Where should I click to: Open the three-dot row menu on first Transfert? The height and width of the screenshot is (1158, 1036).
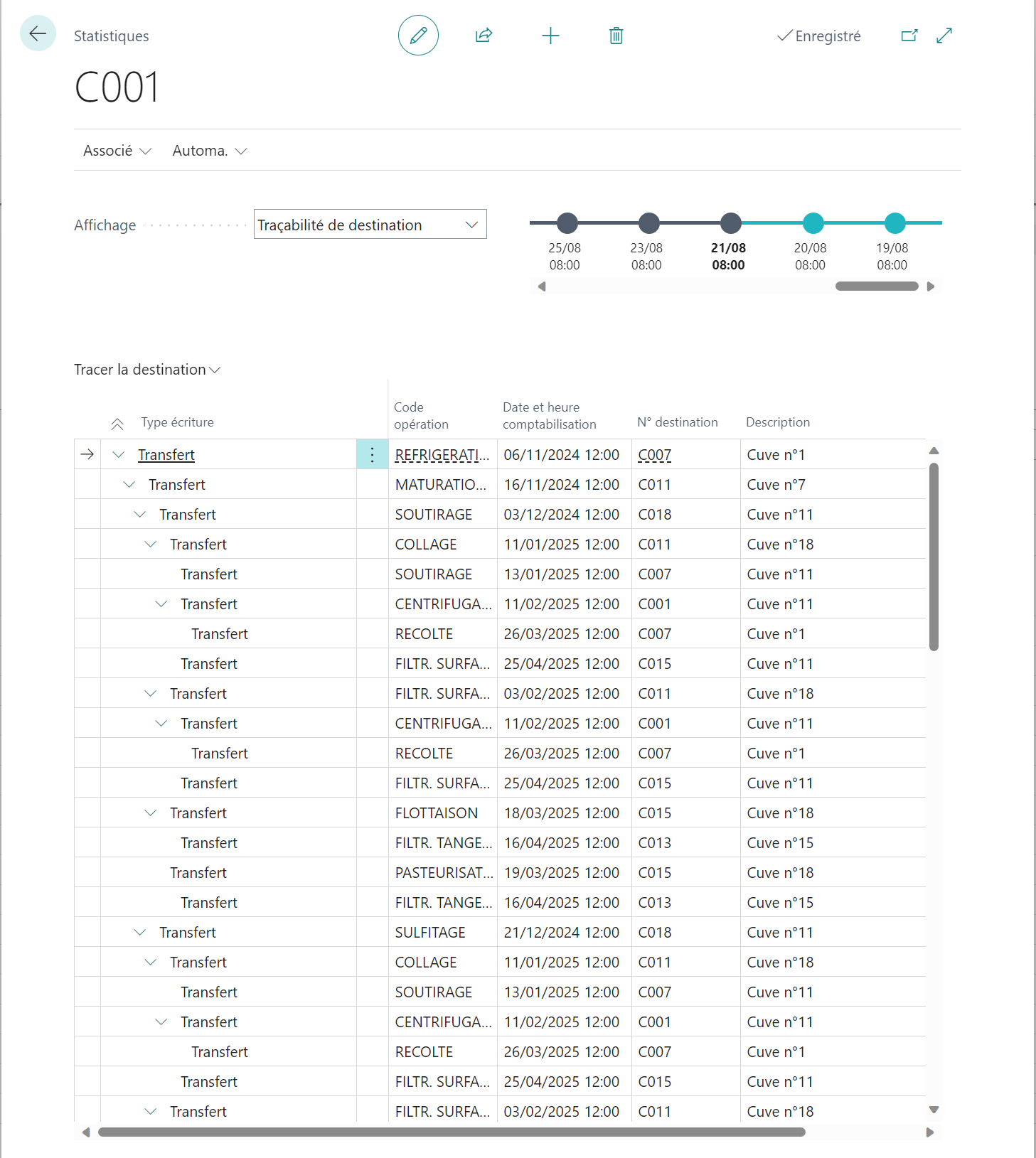click(372, 455)
